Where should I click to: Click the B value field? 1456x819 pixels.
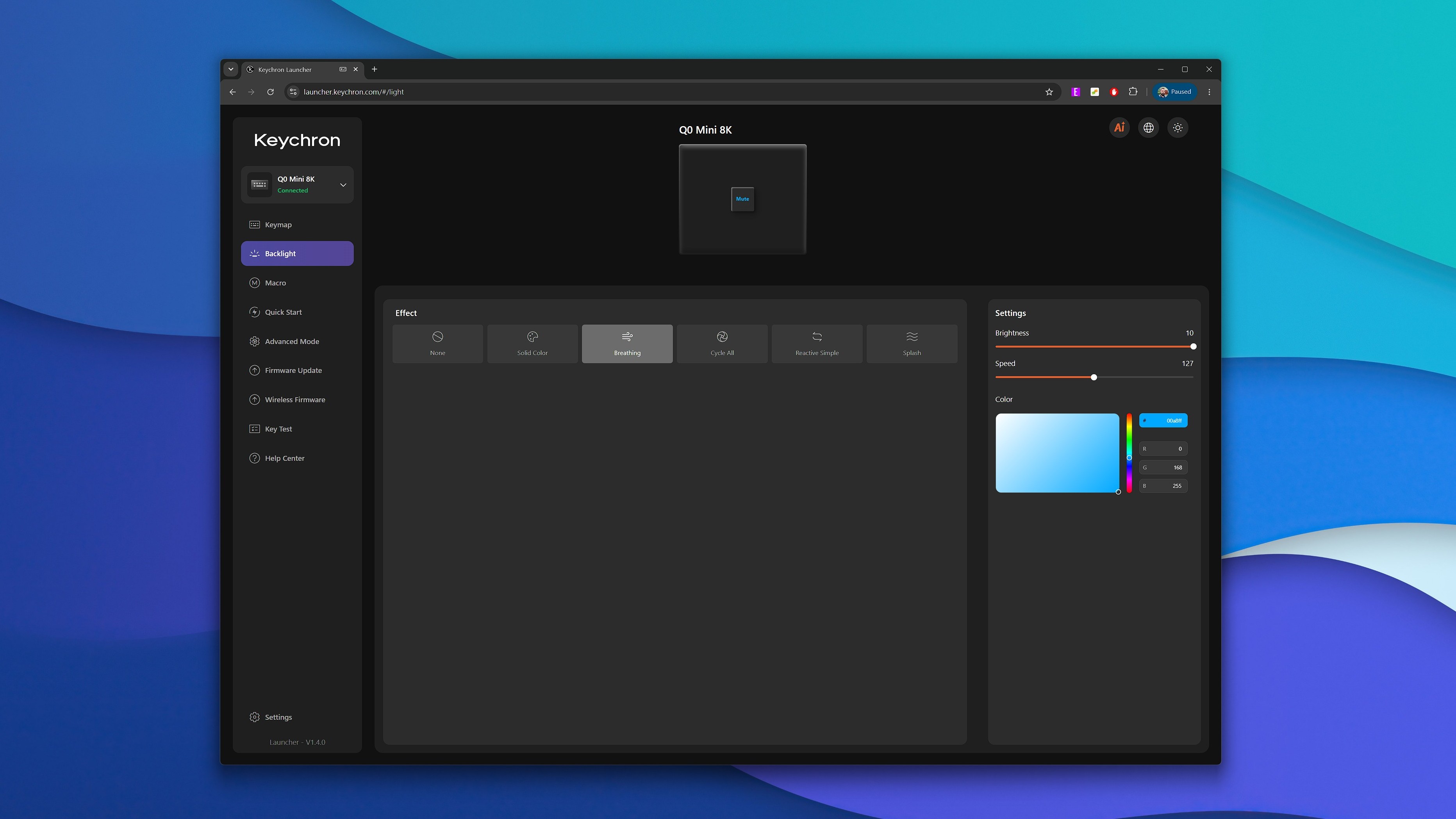click(x=1163, y=485)
